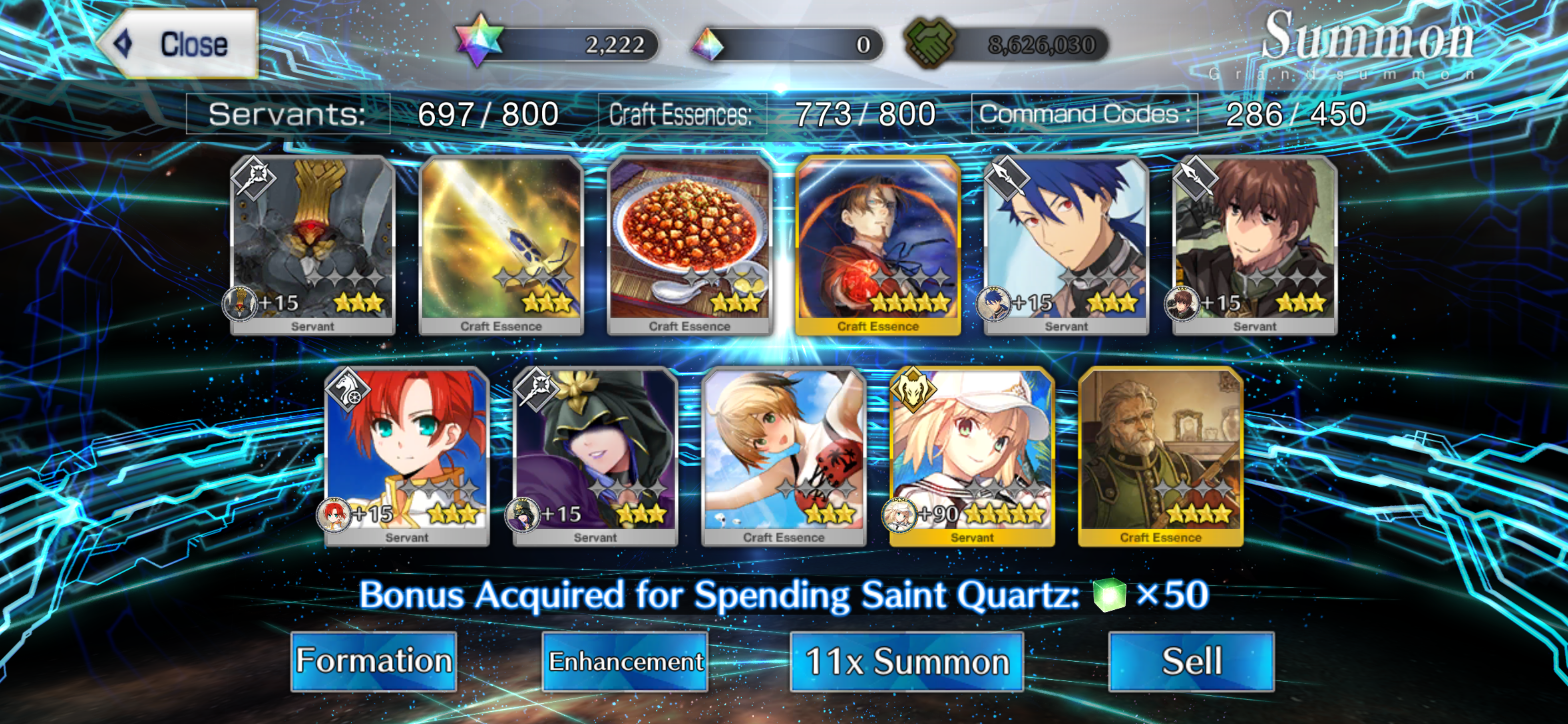The image size is (1568, 724).
Task: Open the Sell screen
Action: (x=1191, y=661)
